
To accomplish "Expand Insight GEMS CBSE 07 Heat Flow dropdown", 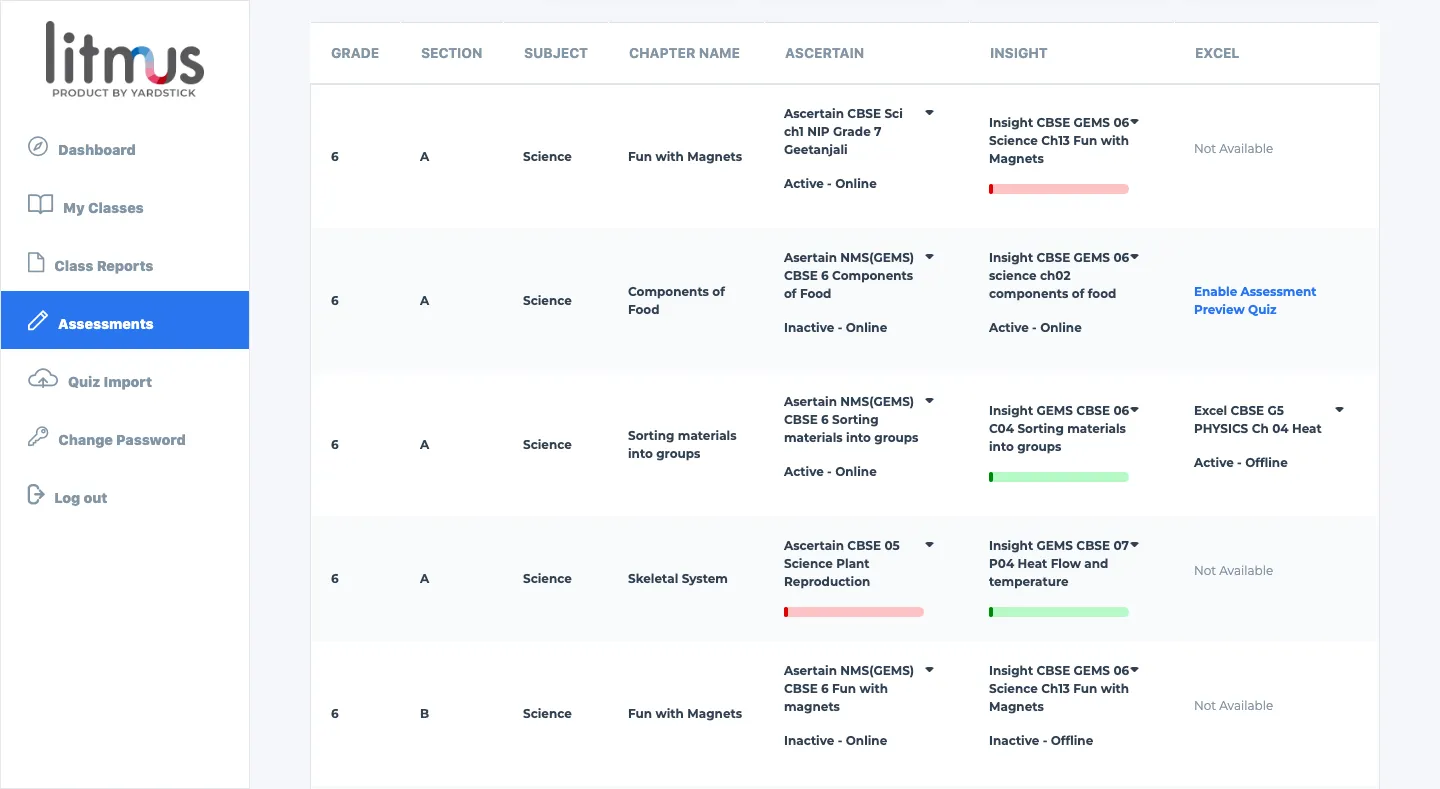I will [1133, 545].
